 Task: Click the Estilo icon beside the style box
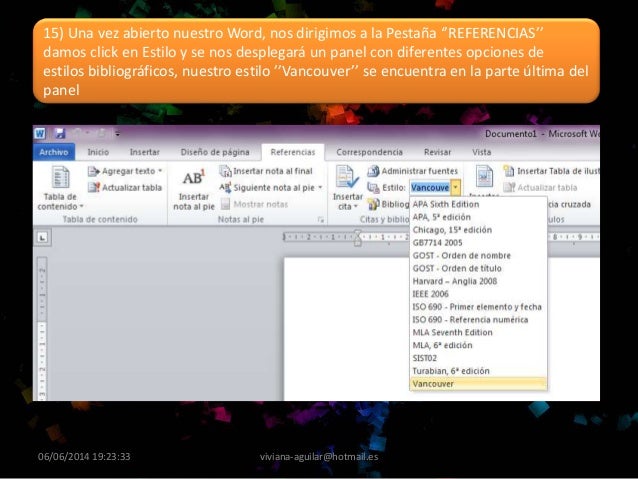[x=373, y=188]
